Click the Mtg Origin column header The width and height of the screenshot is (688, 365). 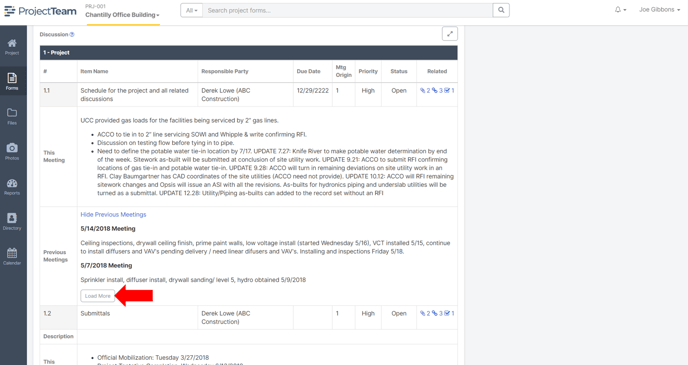tap(344, 71)
